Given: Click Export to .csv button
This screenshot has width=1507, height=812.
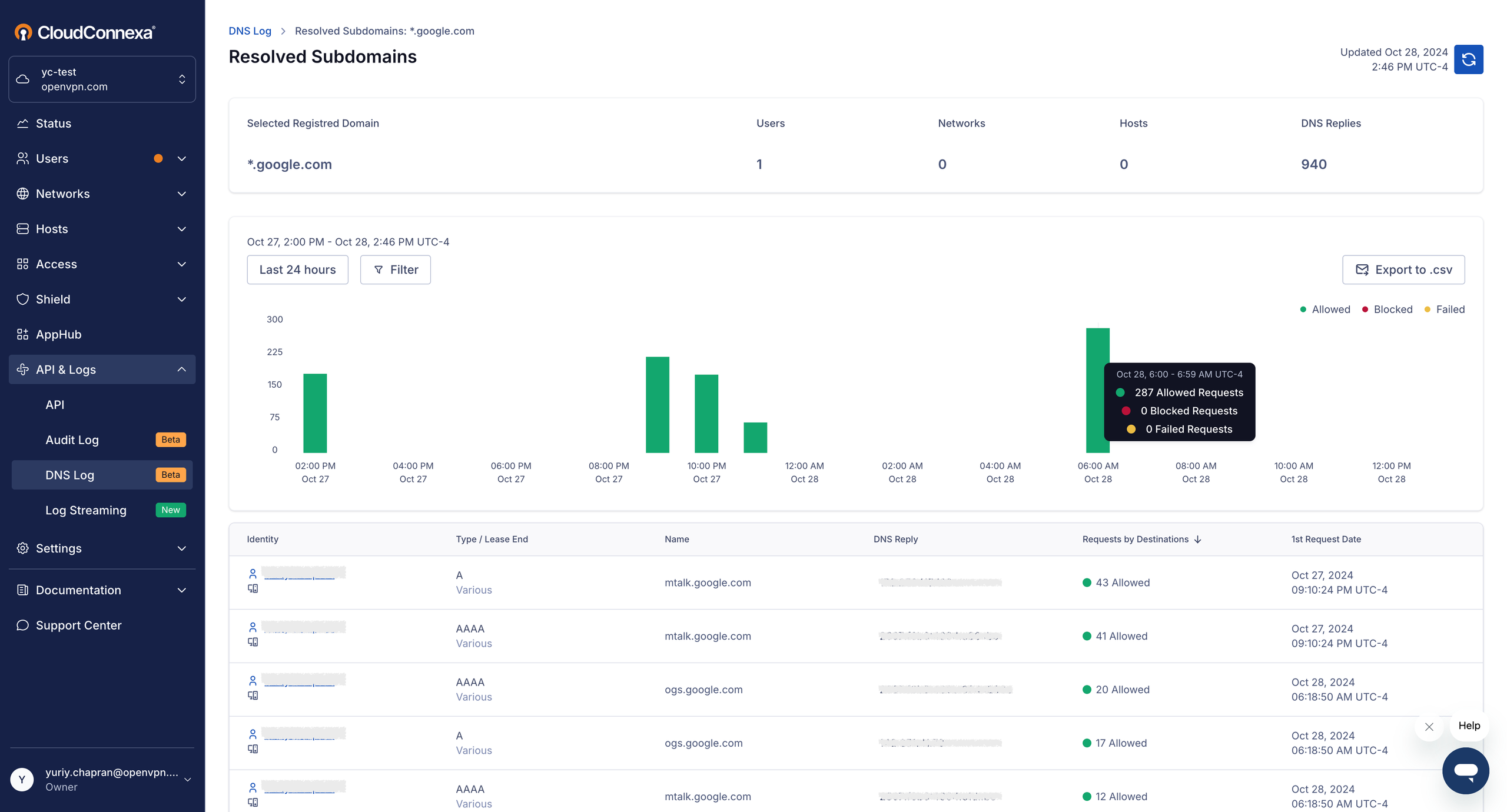Looking at the screenshot, I should pyautogui.click(x=1403, y=269).
